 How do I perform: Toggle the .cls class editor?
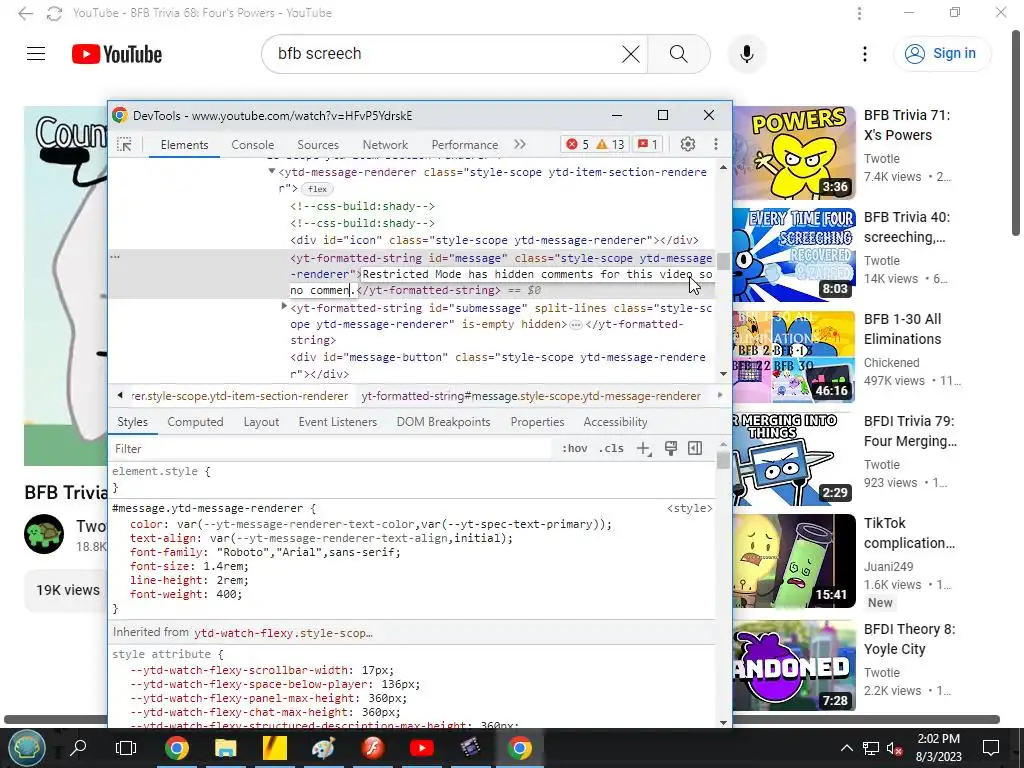click(611, 449)
